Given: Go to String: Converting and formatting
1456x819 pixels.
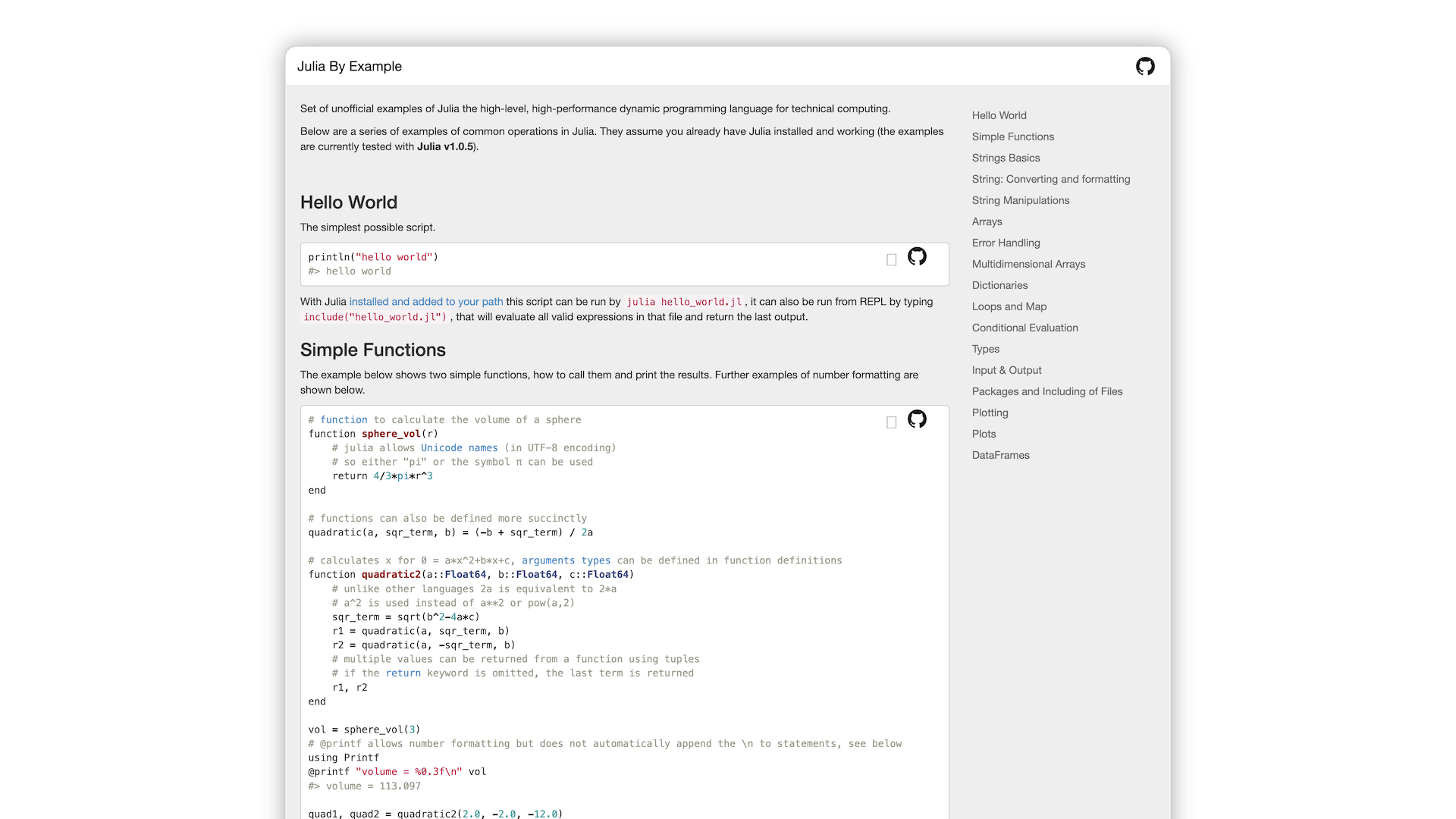Looking at the screenshot, I should pyautogui.click(x=1051, y=179).
